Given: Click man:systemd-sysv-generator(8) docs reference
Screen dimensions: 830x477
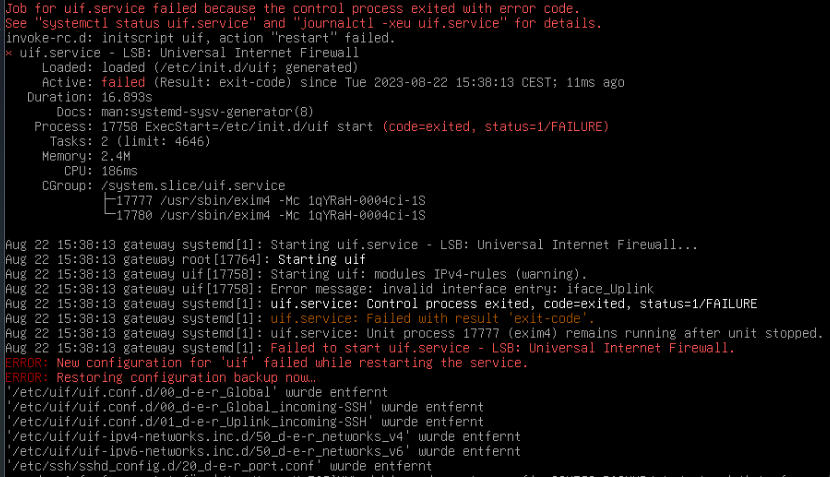Looking at the screenshot, I should 208,112.
